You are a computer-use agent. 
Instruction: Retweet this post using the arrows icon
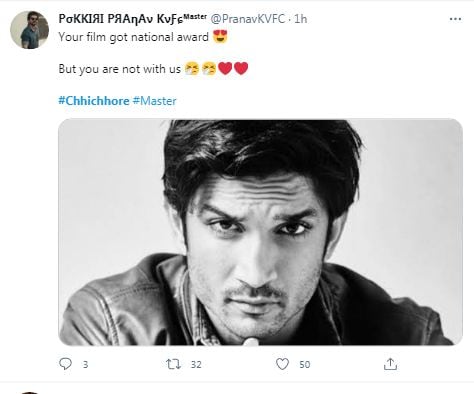coord(173,364)
